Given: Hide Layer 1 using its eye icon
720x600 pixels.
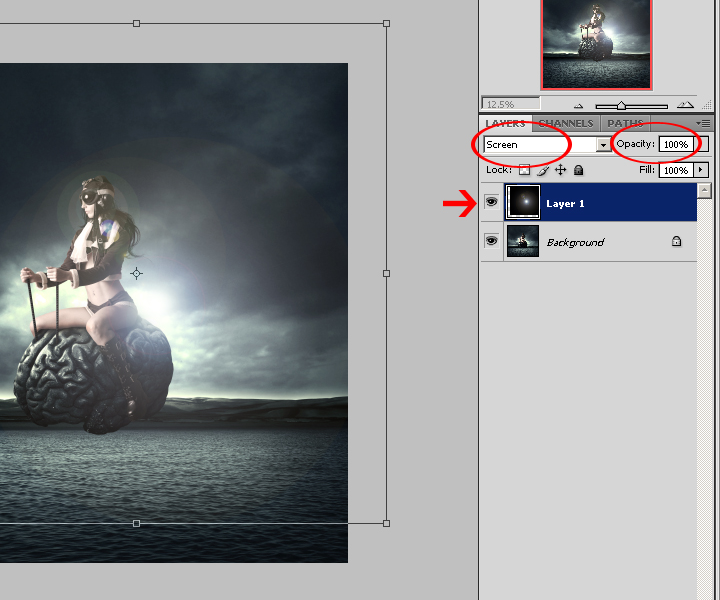Looking at the screenshot, I should [x=491, y=202].
